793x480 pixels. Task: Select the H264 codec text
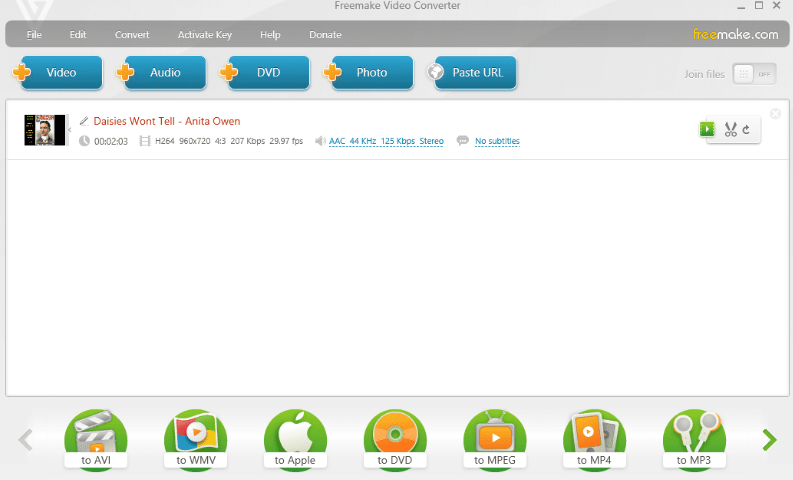(164, 141)
